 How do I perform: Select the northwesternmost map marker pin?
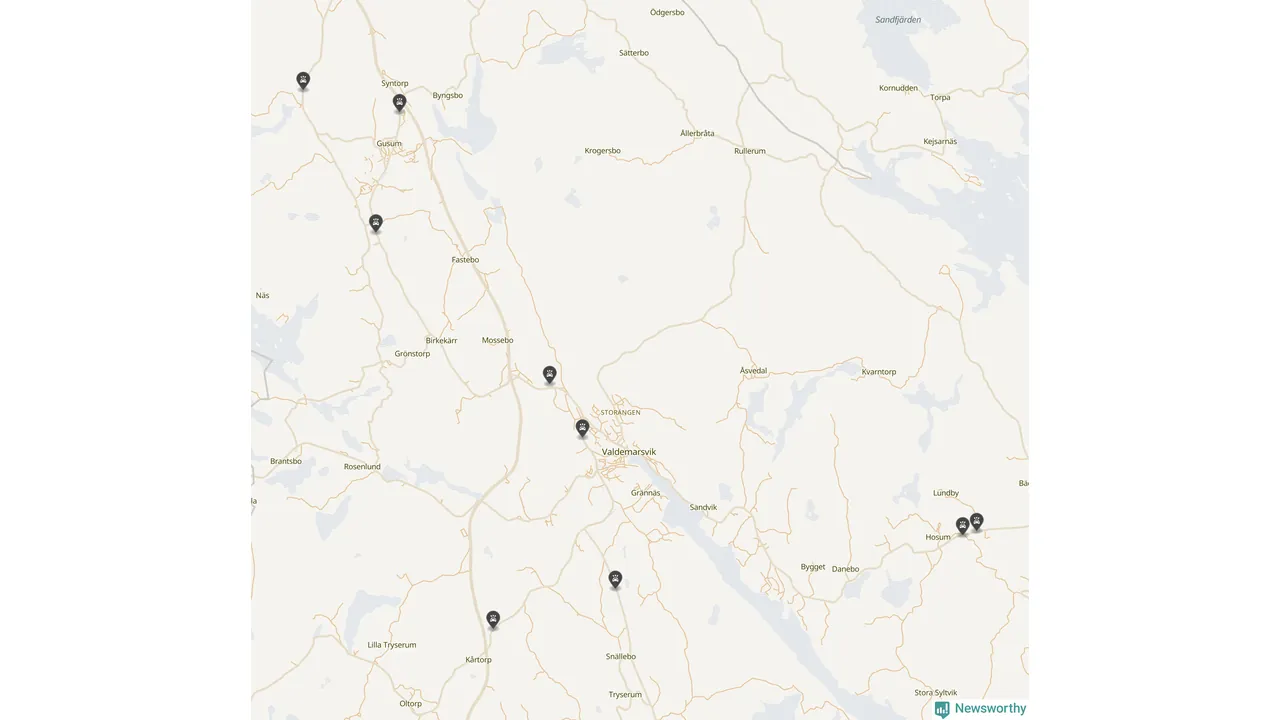click(303, 80)
